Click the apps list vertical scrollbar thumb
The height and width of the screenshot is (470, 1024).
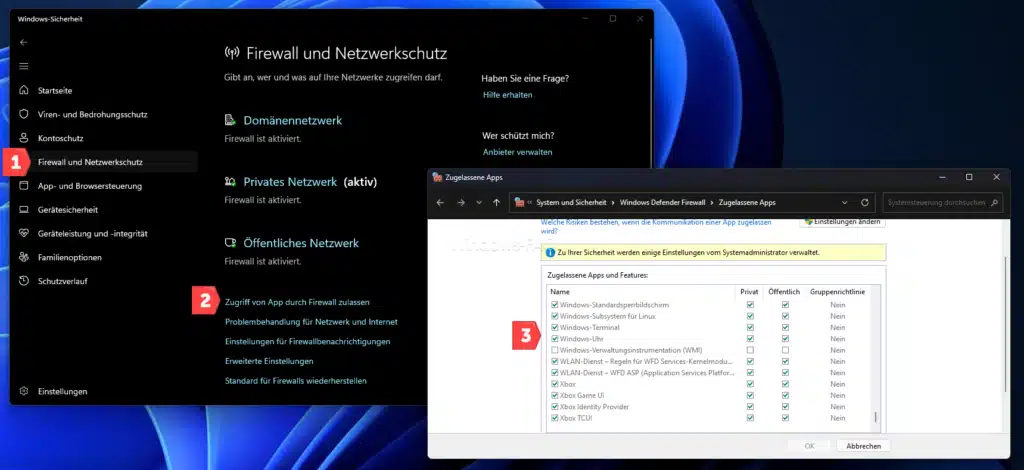click(x=875, y=418)
